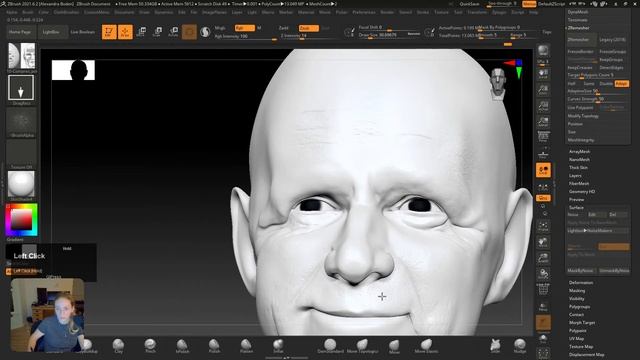Select the Flatten brush at bottom
This screenshot has height=360, width=640.
point(246,346)
